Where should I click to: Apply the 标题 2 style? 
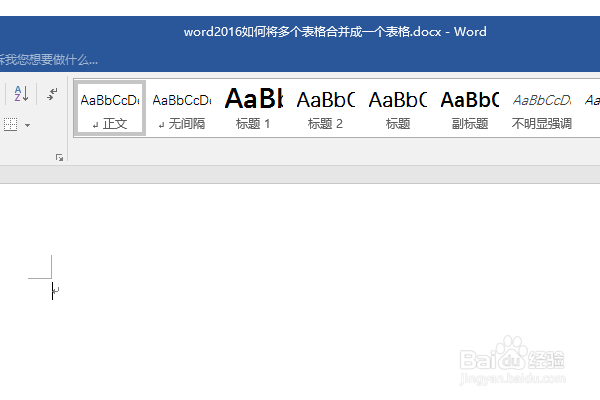[325, 108]
